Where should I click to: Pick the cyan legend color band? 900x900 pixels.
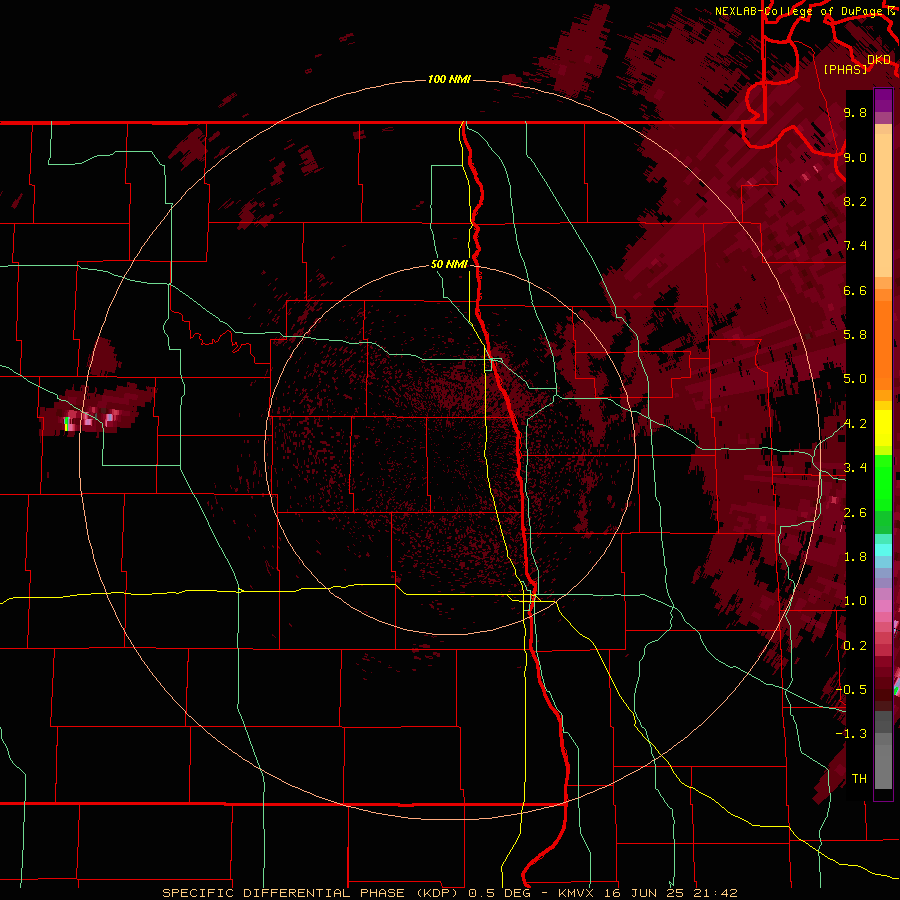[883, 550]
